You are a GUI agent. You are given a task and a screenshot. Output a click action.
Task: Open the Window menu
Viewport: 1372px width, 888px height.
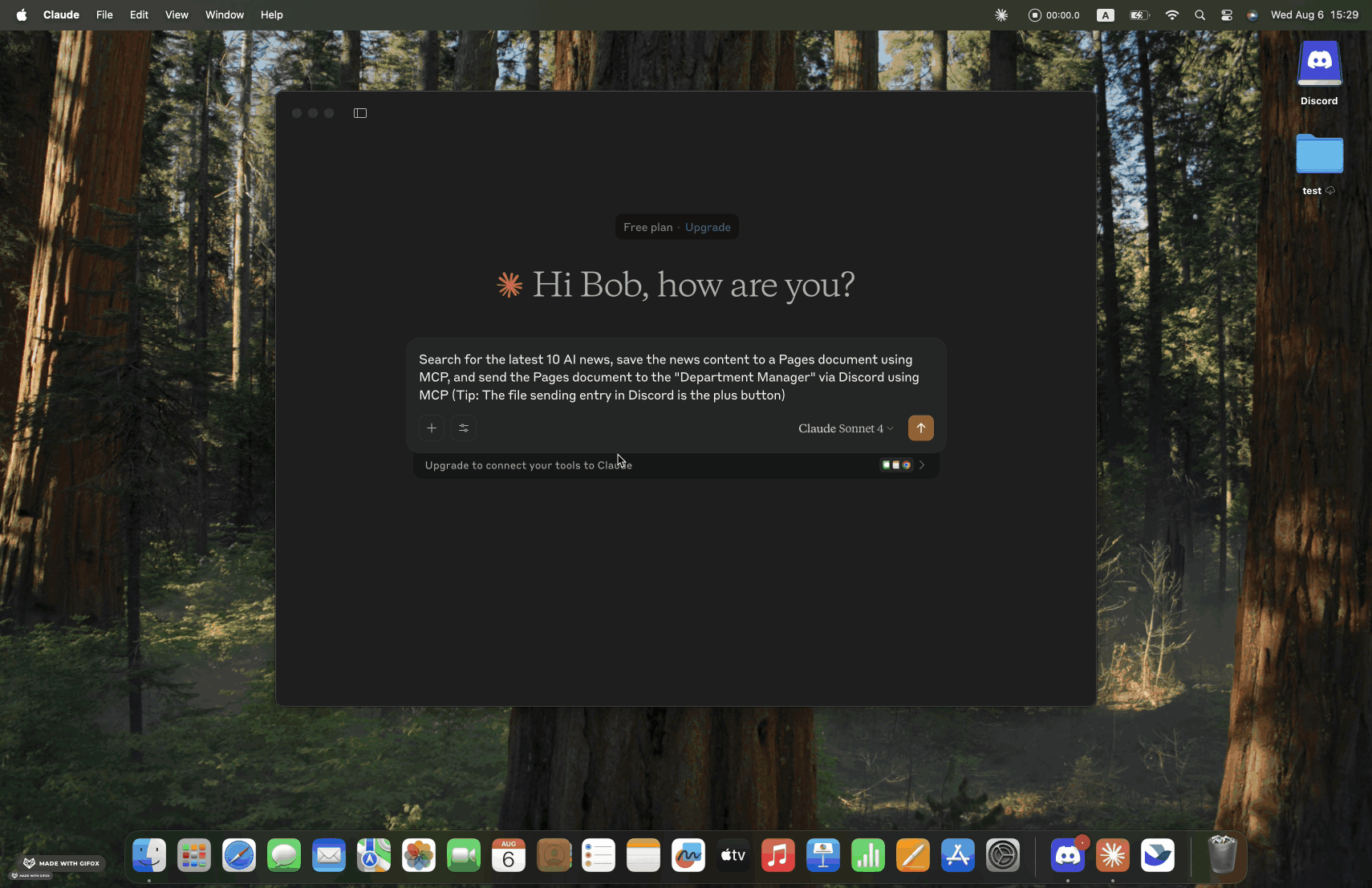[224, 14]
